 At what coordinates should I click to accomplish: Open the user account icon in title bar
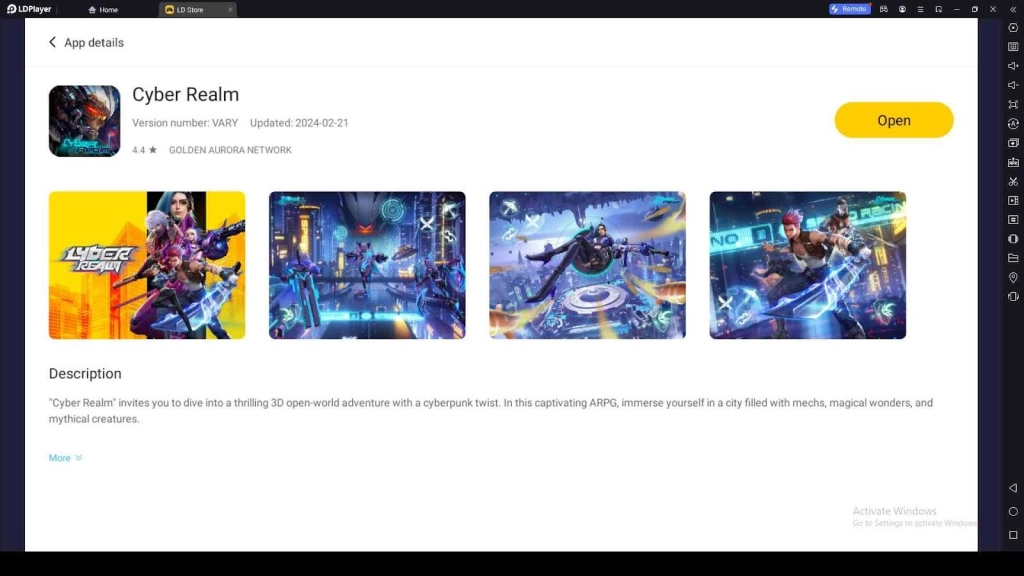coord(902,9)
